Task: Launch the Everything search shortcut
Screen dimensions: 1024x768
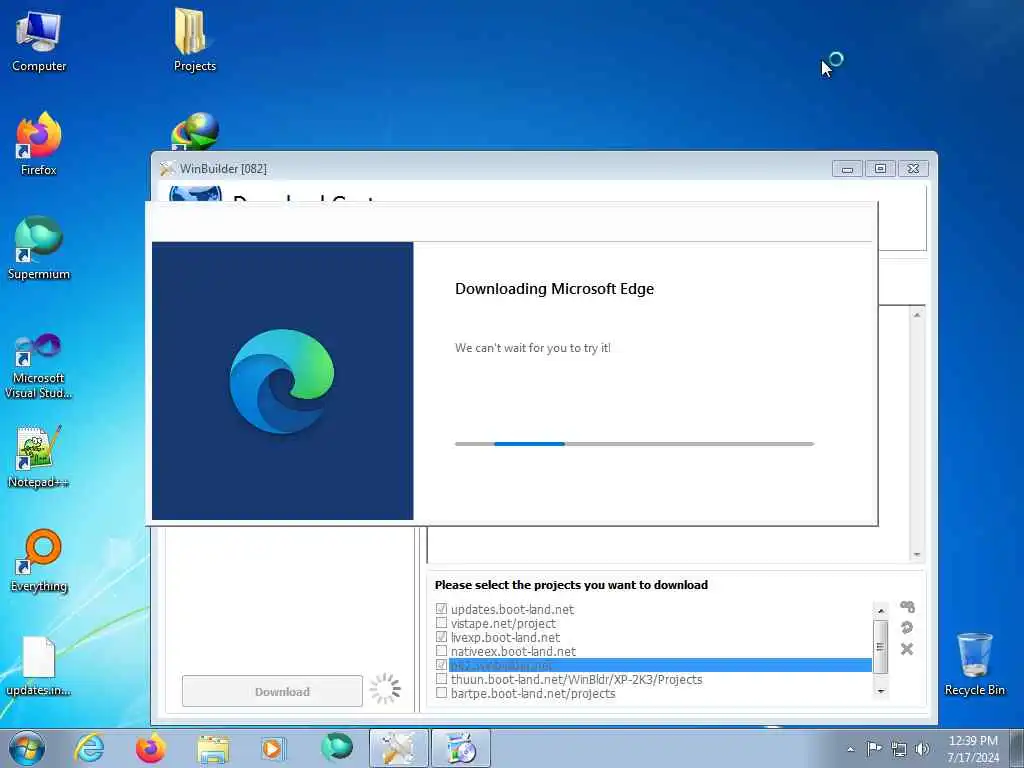Action: [x=39, y=560]
